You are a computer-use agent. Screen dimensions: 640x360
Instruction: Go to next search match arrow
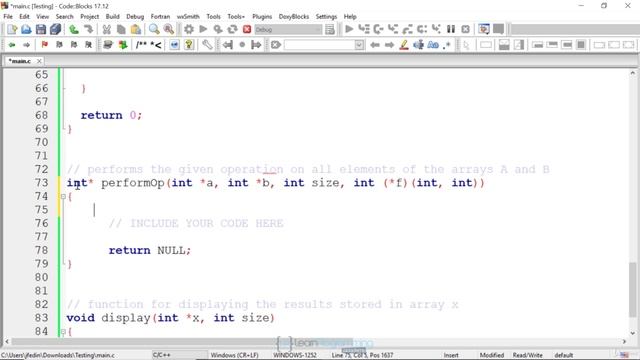coord(389,45)
